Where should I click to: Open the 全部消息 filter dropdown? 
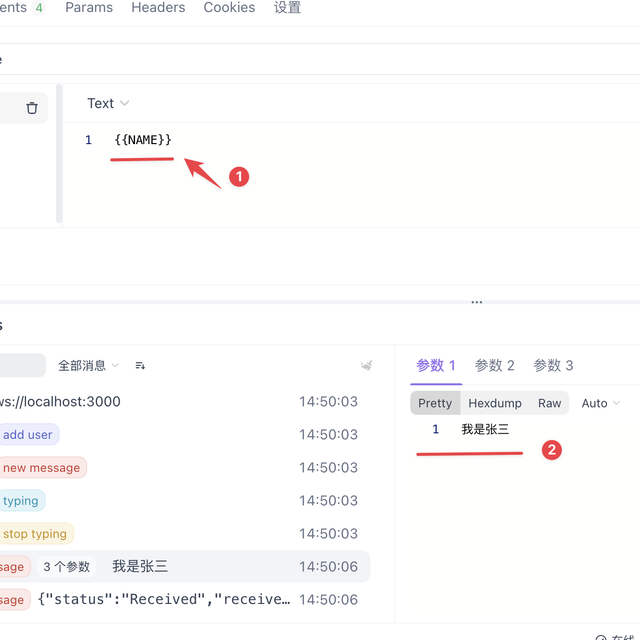(88, 365)
